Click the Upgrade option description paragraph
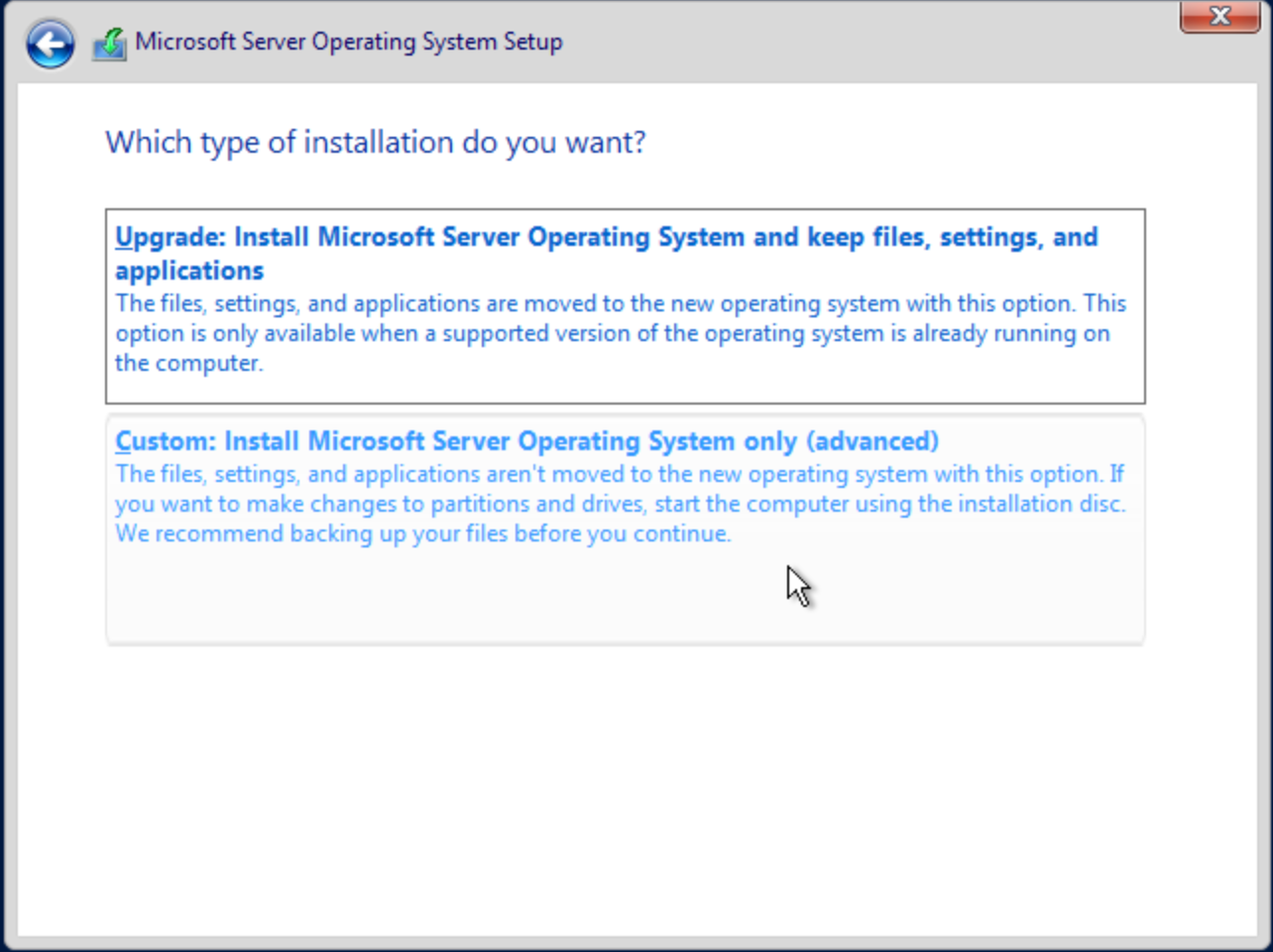1273x952 pixels. coord(620,333)
